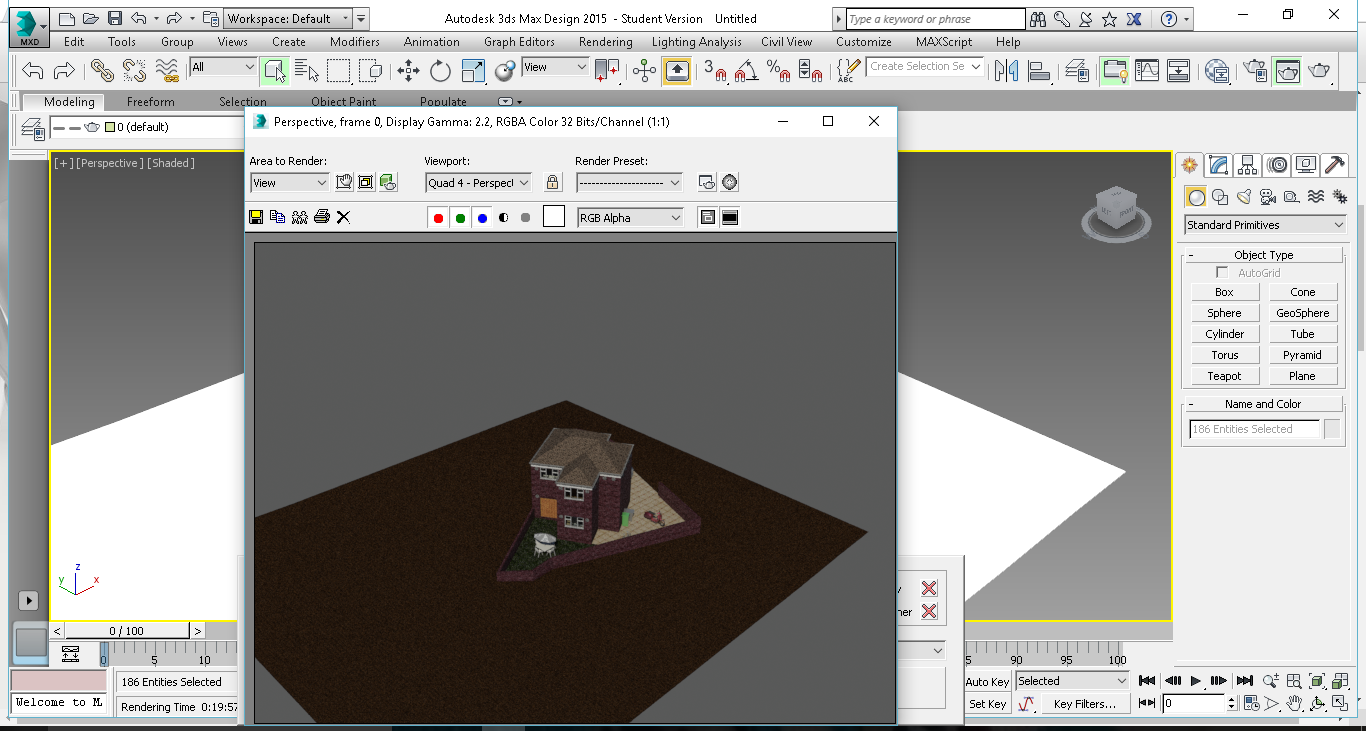1366x731 pixels.
Task: Open the Rendering menu
Action: pos(605,42)
